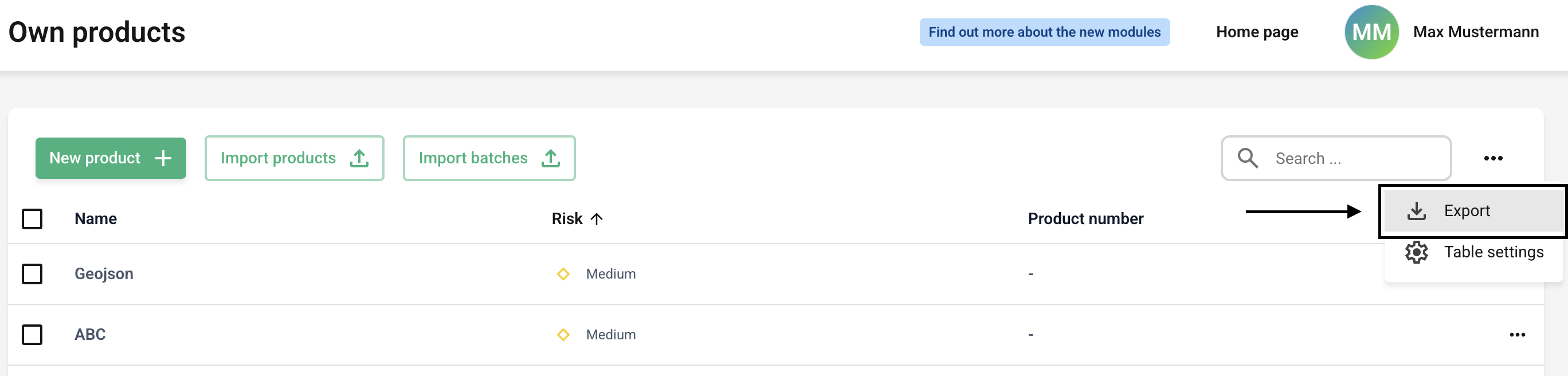Click the MM user avatar
Viewport: 1568px width, 376px height.
1371,32
